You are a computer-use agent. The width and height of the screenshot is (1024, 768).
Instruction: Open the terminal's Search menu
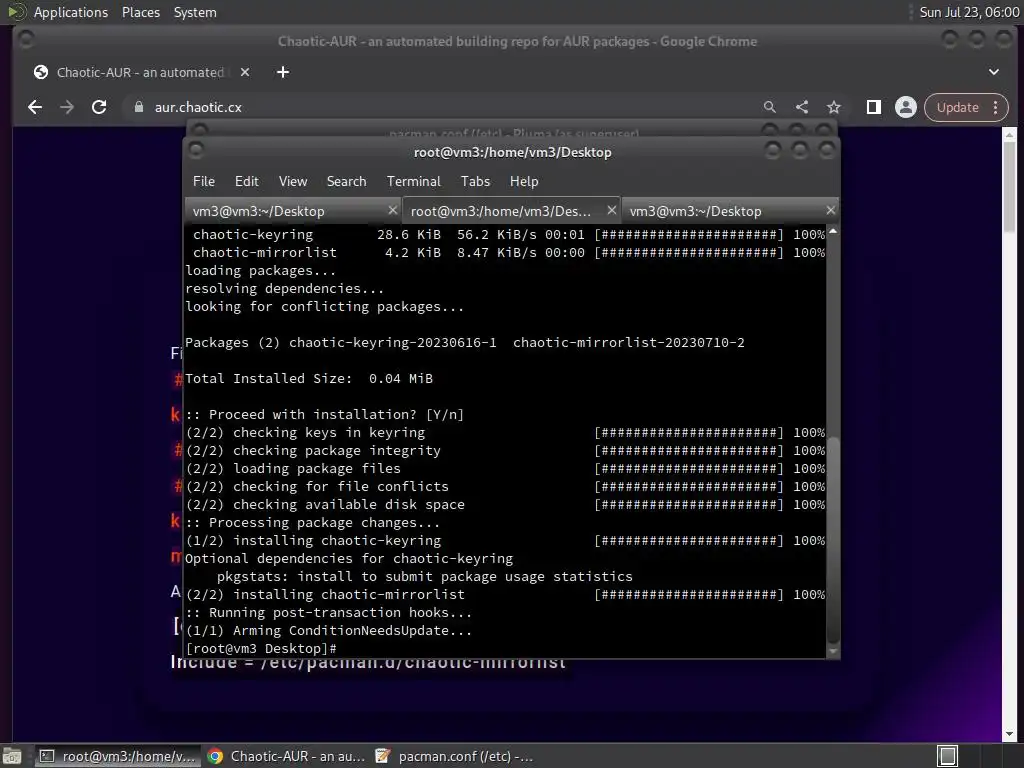click(346, 181)
